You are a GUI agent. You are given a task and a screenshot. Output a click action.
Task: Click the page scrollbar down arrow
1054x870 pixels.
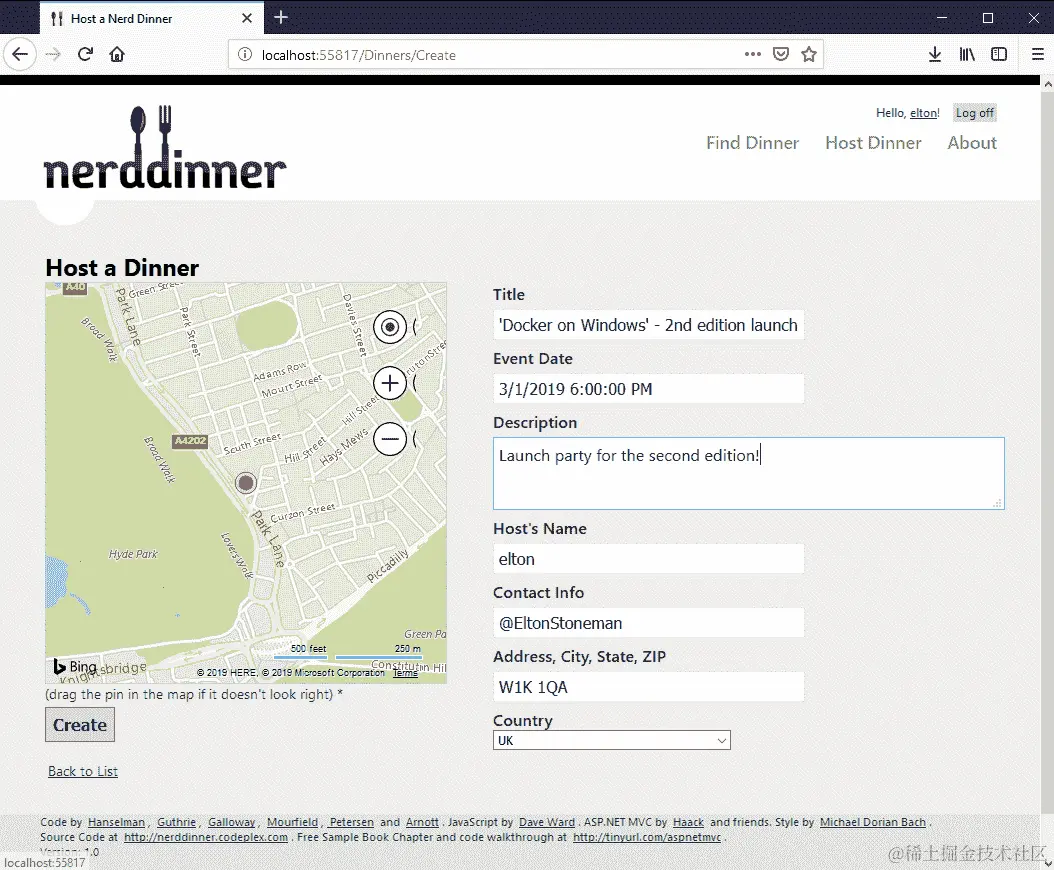[x=1047, y=863]
